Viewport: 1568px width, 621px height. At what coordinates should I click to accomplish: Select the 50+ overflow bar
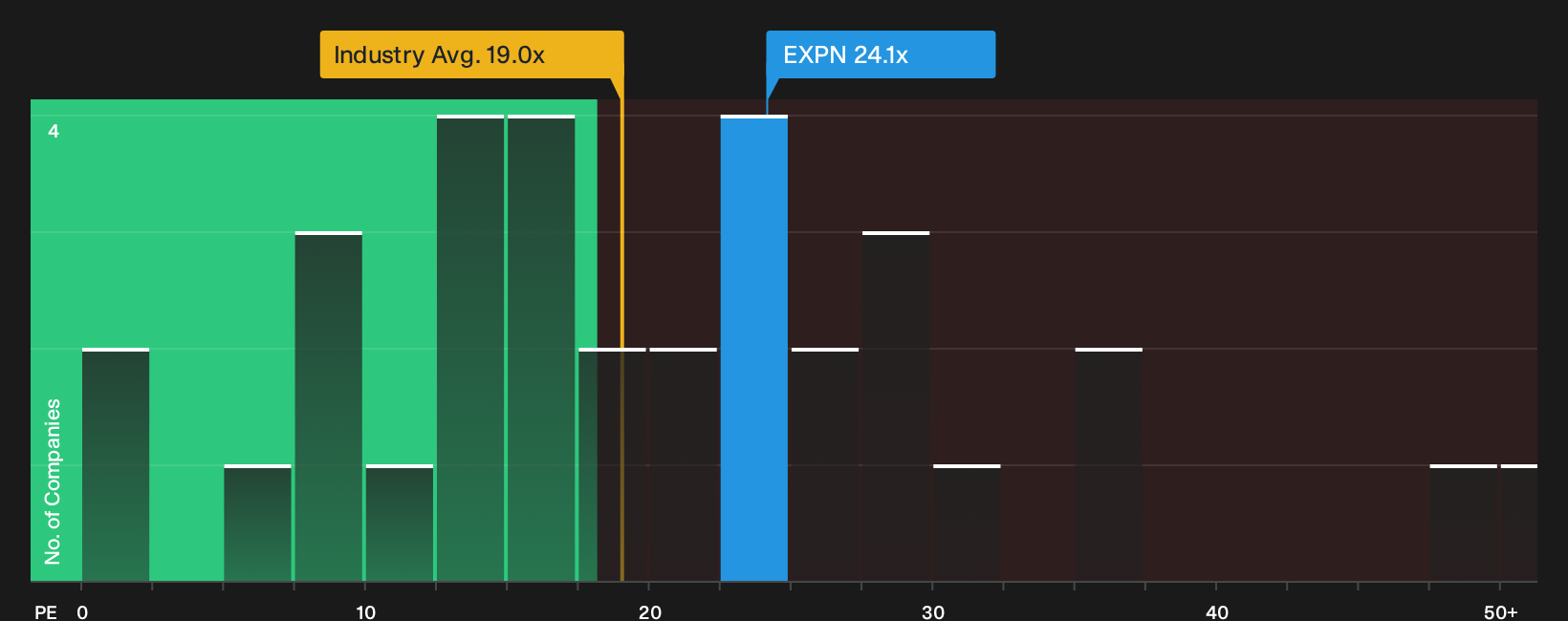(1519, 524)
